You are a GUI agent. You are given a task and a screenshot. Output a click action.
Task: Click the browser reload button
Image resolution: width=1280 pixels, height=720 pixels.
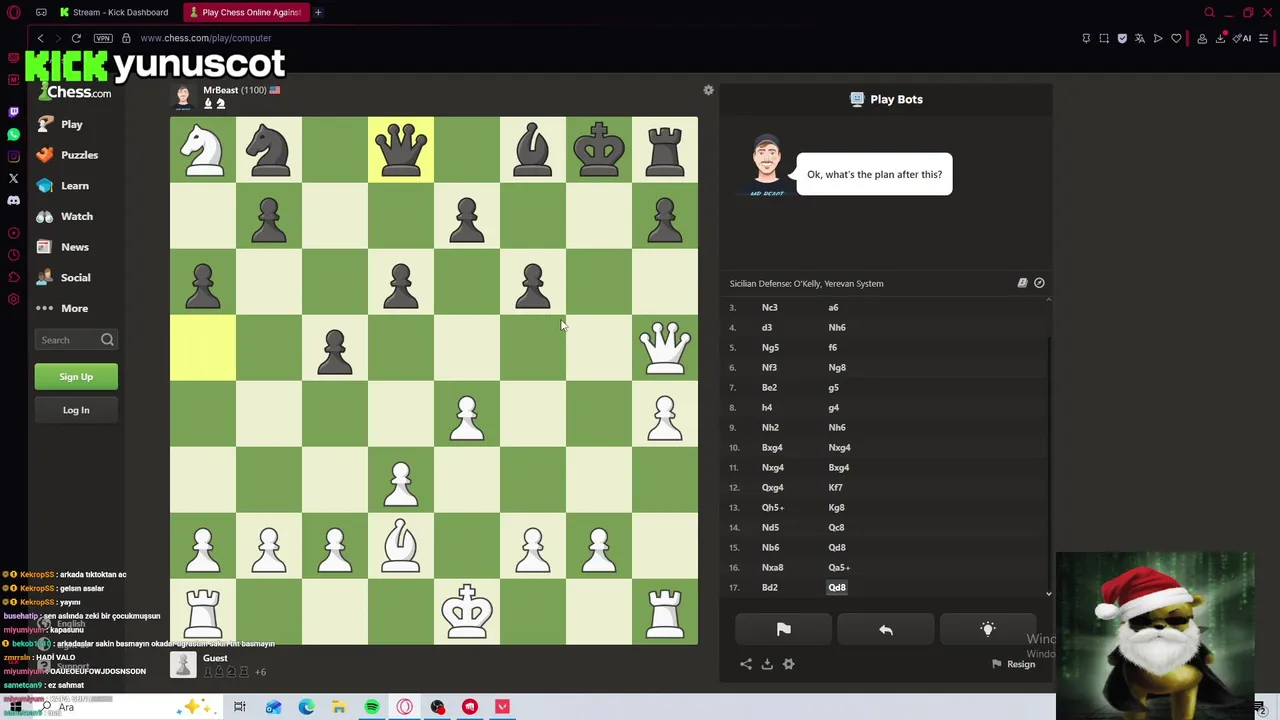(x=76, y=38)
